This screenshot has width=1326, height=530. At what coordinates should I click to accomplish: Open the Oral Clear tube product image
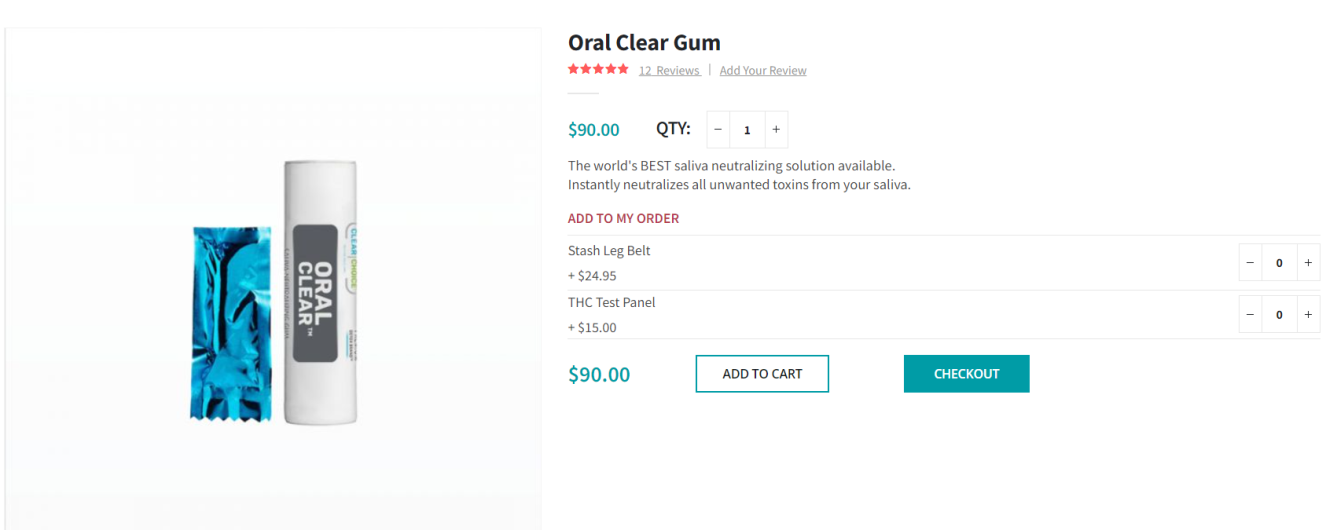click(x=320, y=292)
